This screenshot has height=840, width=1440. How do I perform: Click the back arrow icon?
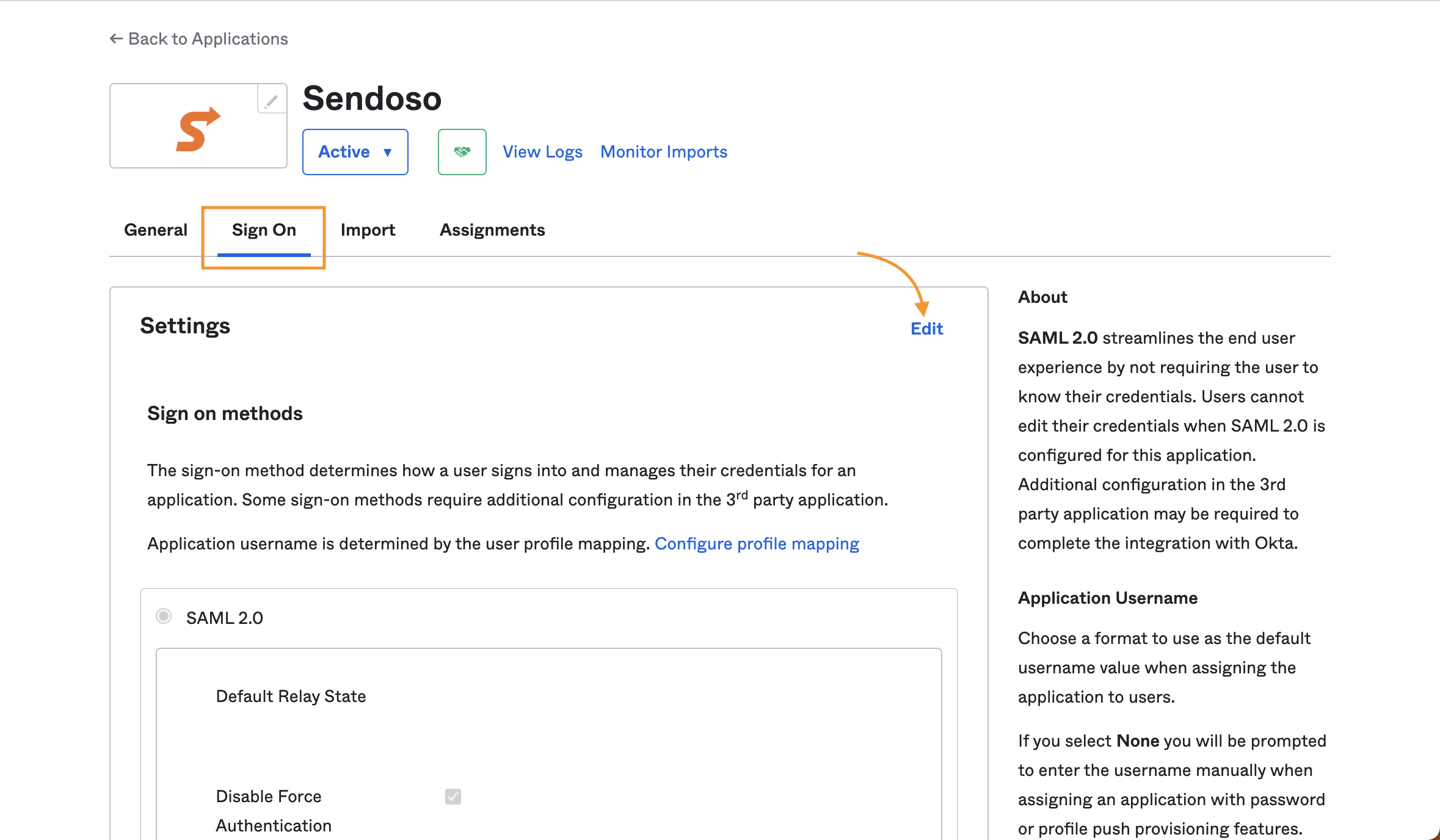pos(116,39)
